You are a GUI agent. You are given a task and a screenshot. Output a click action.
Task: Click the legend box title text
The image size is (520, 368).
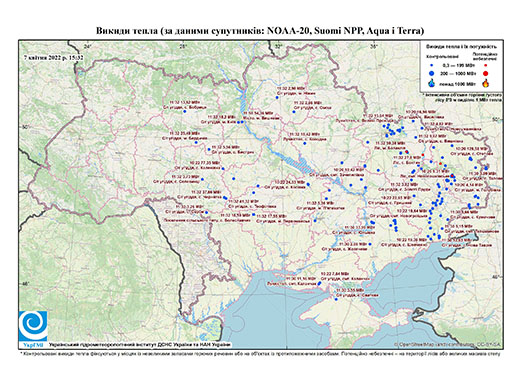pyautogui.click(x=462, y=47)
